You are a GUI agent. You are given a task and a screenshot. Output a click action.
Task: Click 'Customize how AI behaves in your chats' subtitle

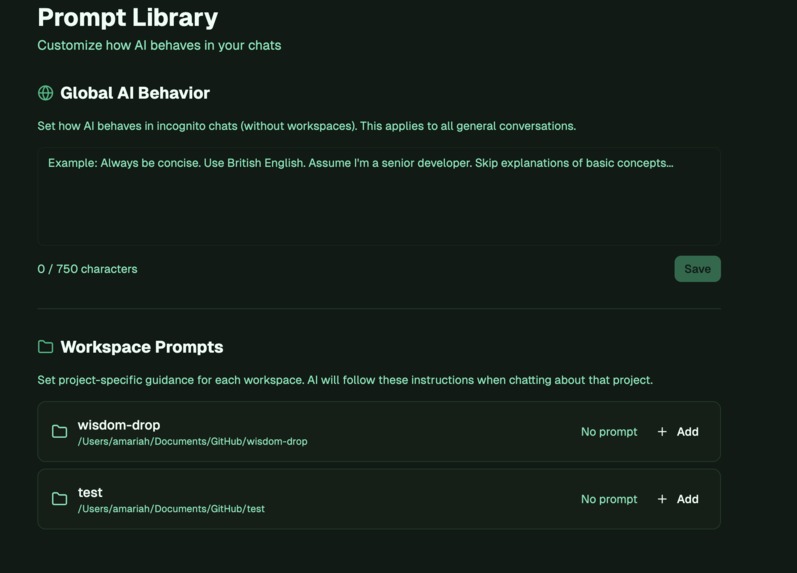point(159,45)
